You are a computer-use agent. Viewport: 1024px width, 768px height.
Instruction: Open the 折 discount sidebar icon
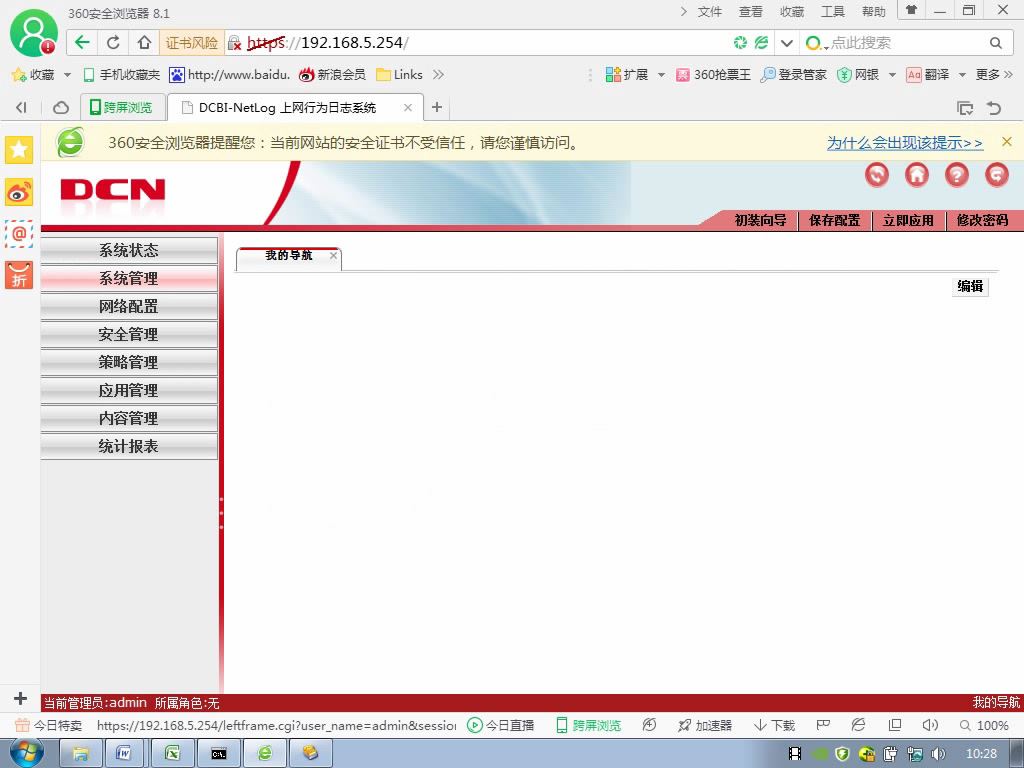pyautogui.click(x=19, y=275)
